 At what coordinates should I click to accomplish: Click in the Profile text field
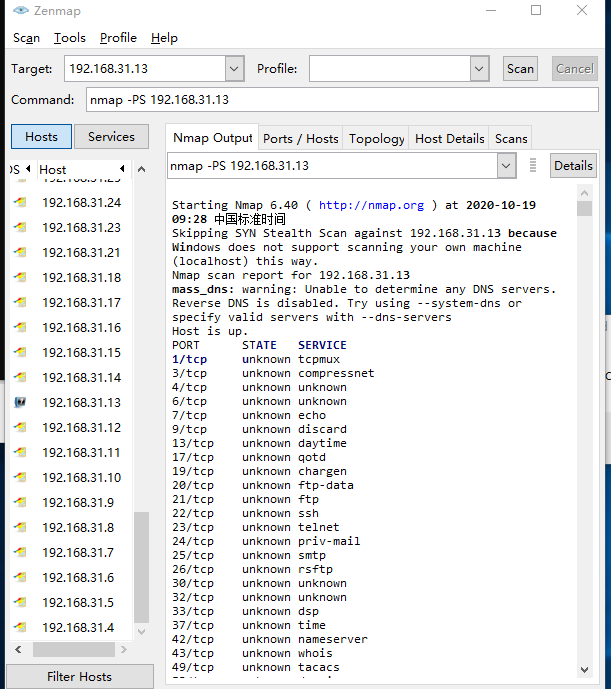(390, 69)
